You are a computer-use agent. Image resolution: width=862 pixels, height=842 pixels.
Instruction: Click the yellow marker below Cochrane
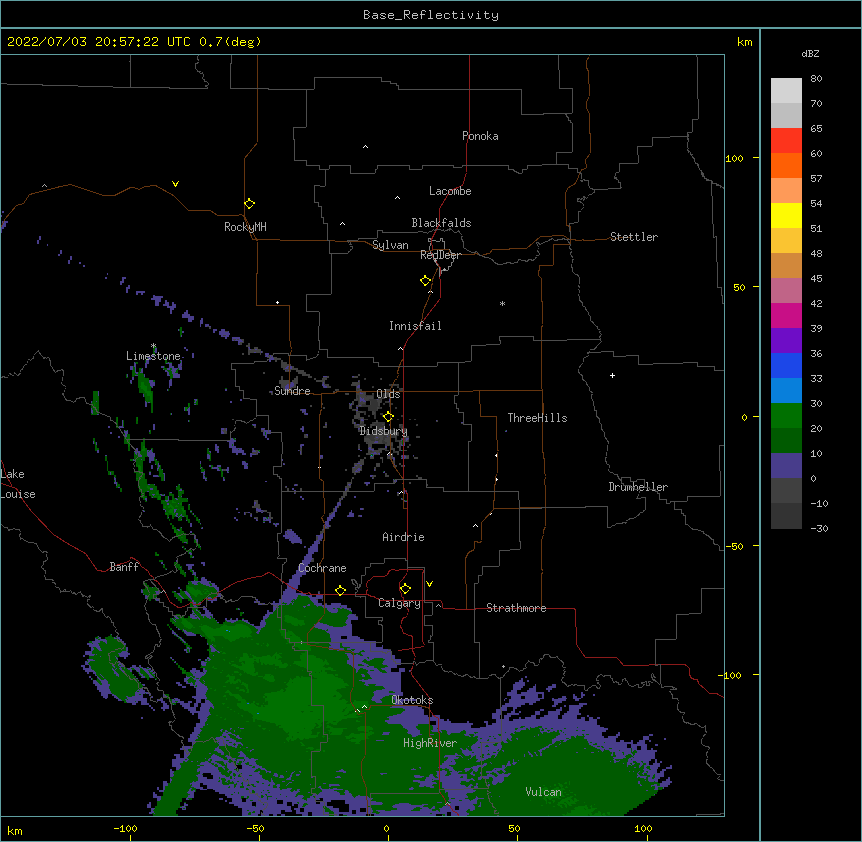[340, 590]
